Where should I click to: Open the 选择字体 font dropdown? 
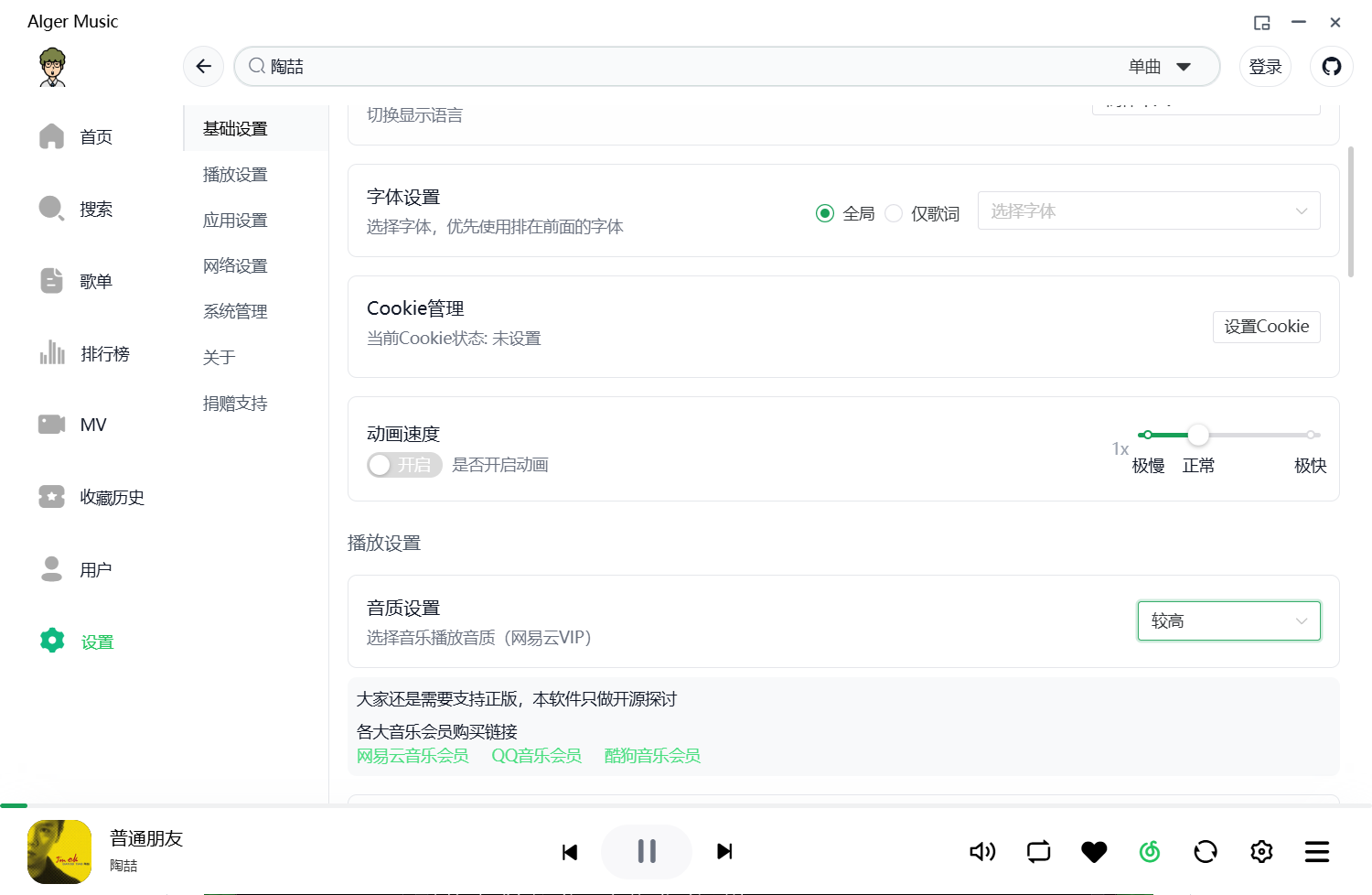(1149, 210)
